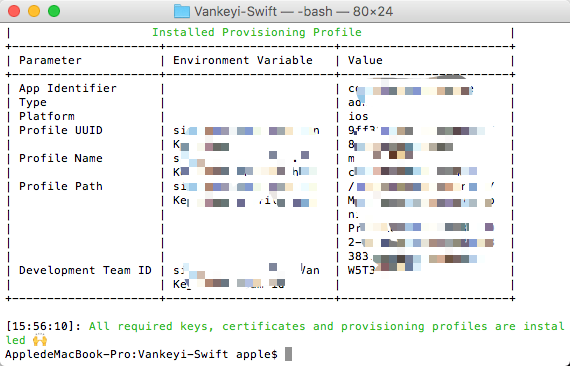
Task: Click the 'ios' platform value
Action: pos(358,116)
